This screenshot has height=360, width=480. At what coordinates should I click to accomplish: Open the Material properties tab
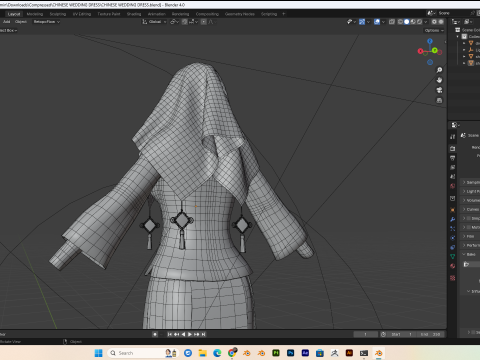click(x=452, y=266)
